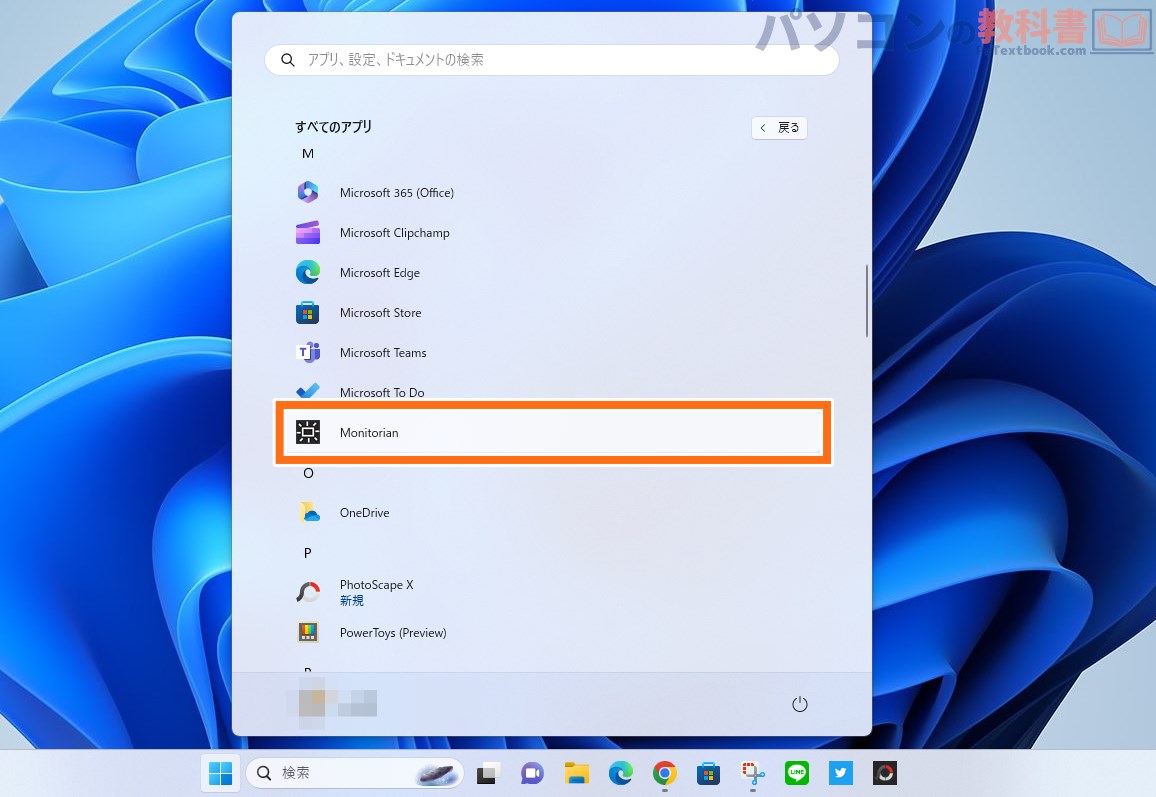This screenshot has width=1156, height=797.
Task: Launch Microsoft Teams
Action: [382, 353]
